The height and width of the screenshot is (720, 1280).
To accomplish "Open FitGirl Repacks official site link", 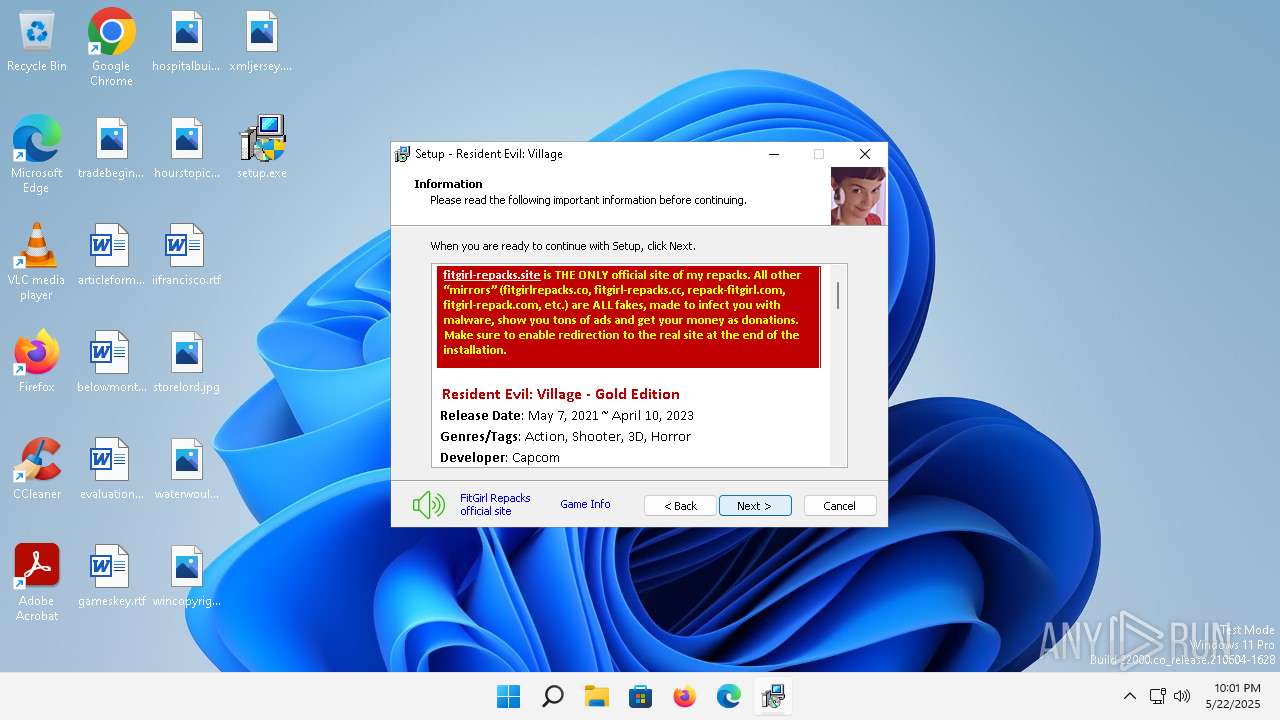I will click(x=495, y=504).
